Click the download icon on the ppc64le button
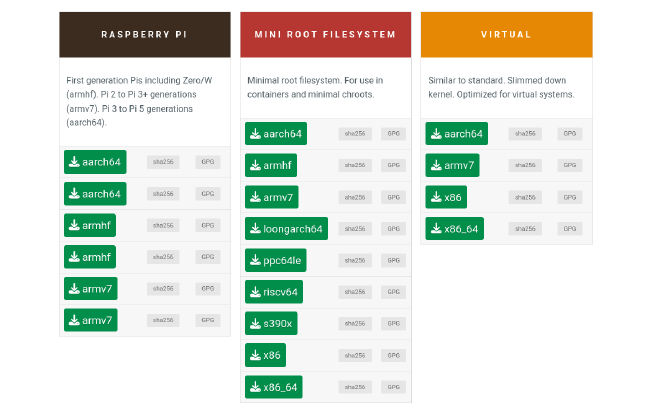The width and height of the screenshot is (660, 413). pyautogui.click(x=256, y=260)
